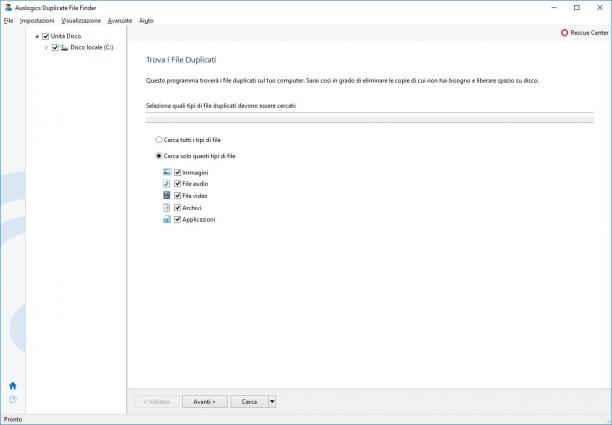
Task: Open the File menu
Action: pyautogui.click(x=9, y=21)
